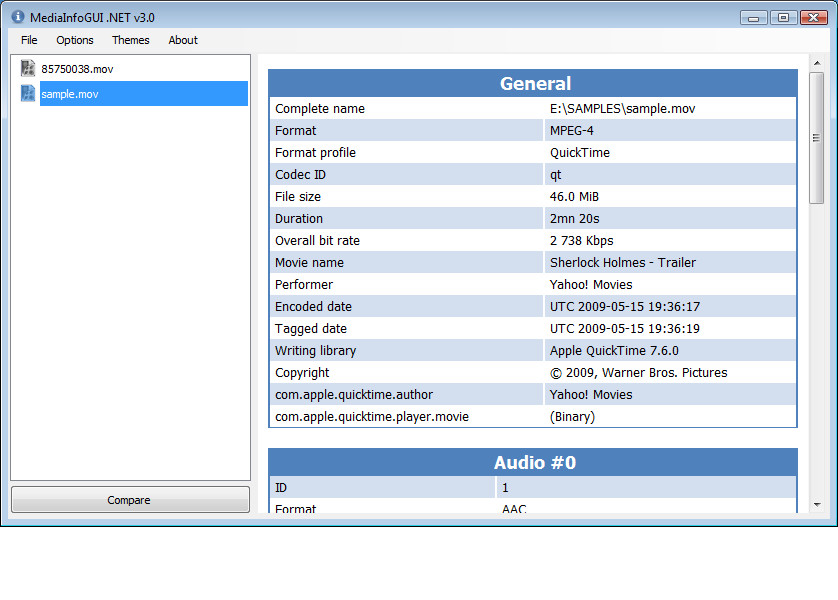Click the (Binary) value
The height and width of the screenshot is (600, 838).
pos(572,416)
